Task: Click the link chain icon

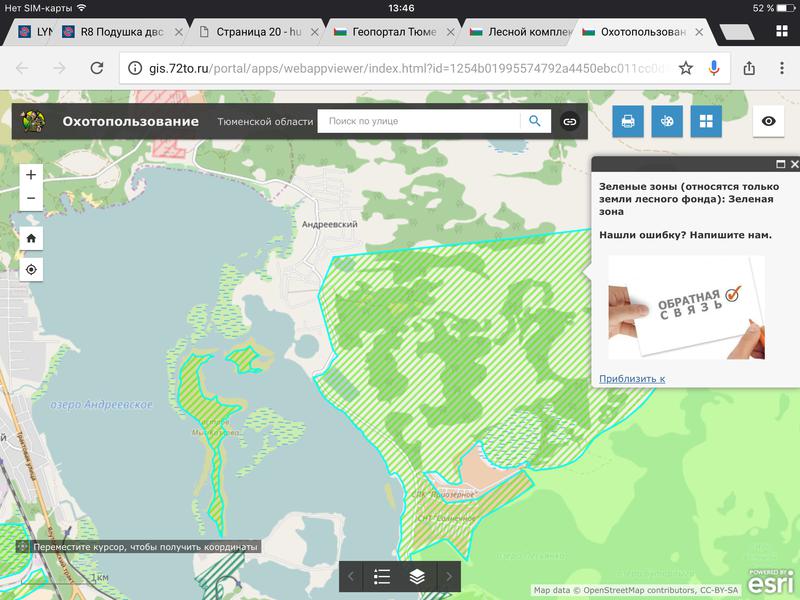Action: pos(569,121)
